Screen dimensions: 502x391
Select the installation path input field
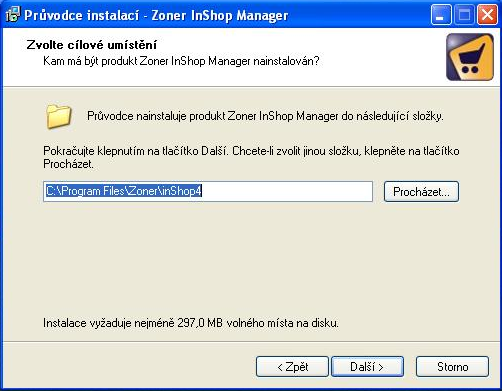pyautogui.click(x=208, y=191)
